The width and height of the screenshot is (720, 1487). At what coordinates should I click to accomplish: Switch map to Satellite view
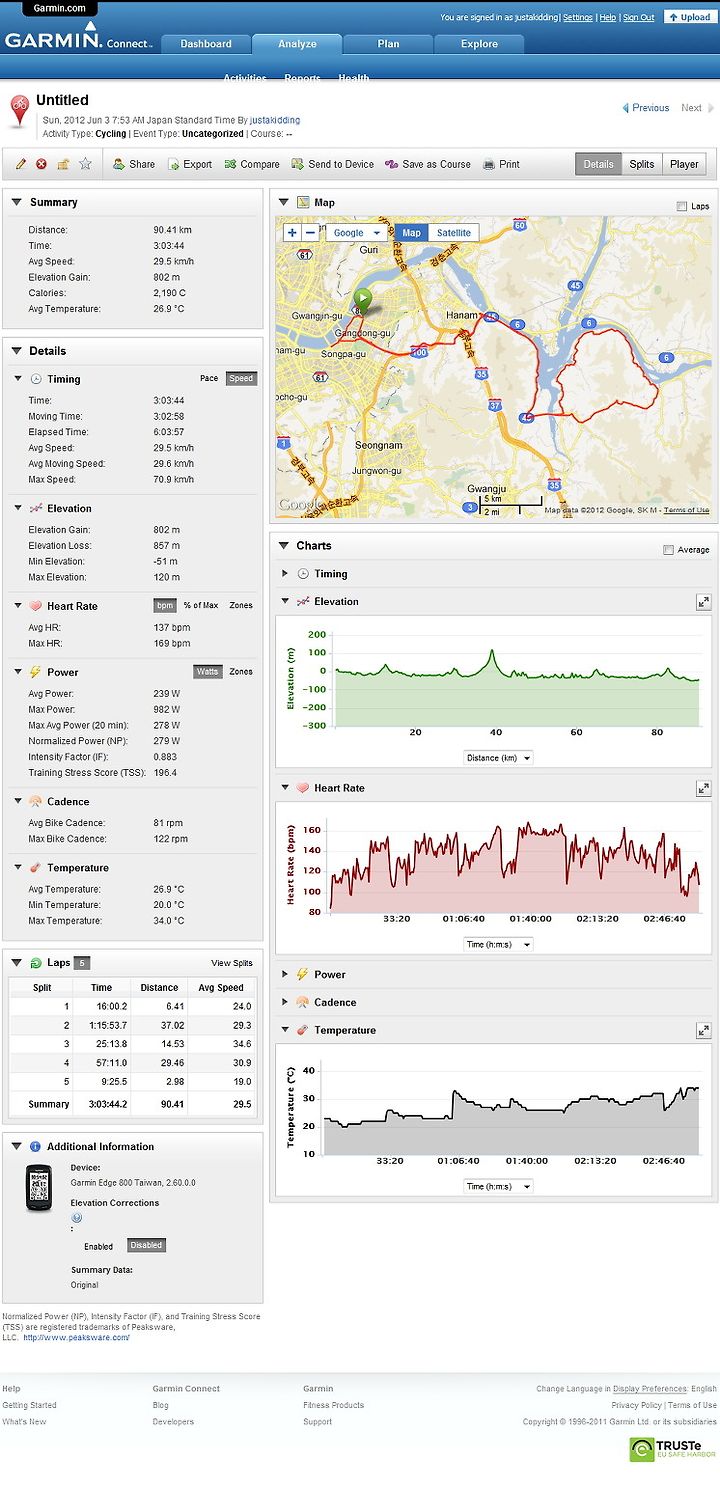454,233
